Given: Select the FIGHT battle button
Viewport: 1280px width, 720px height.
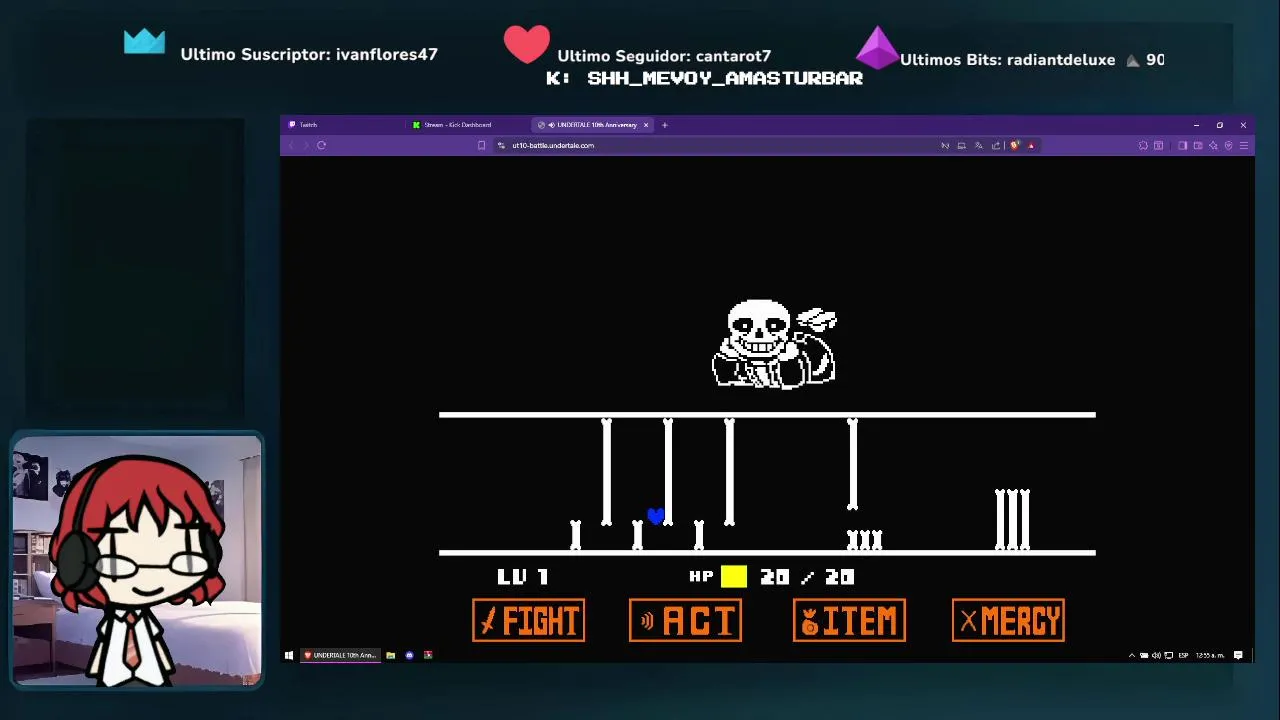Looking at the screenshot, I should tap(529, 621).
